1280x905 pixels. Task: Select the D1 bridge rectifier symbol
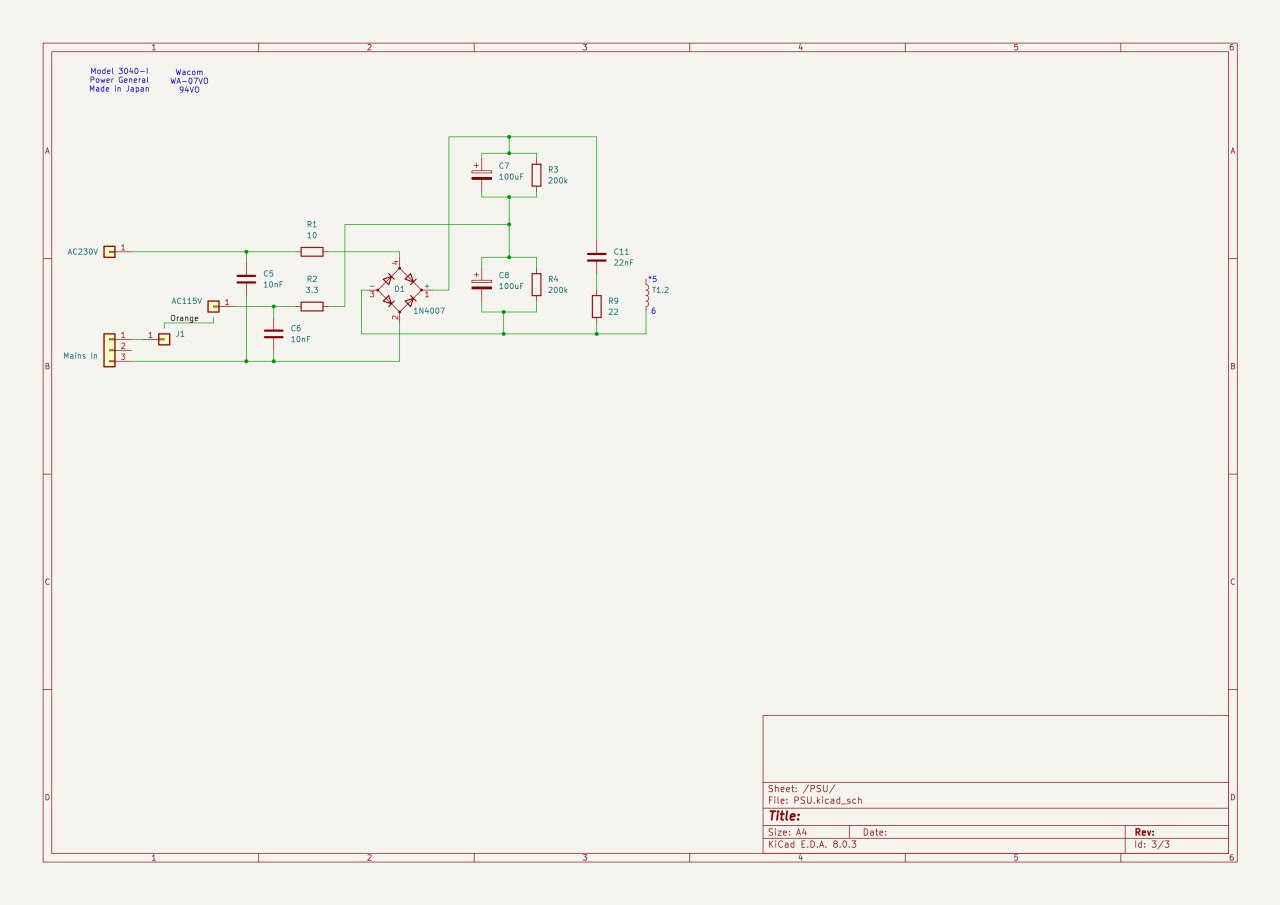pos(399,290)
